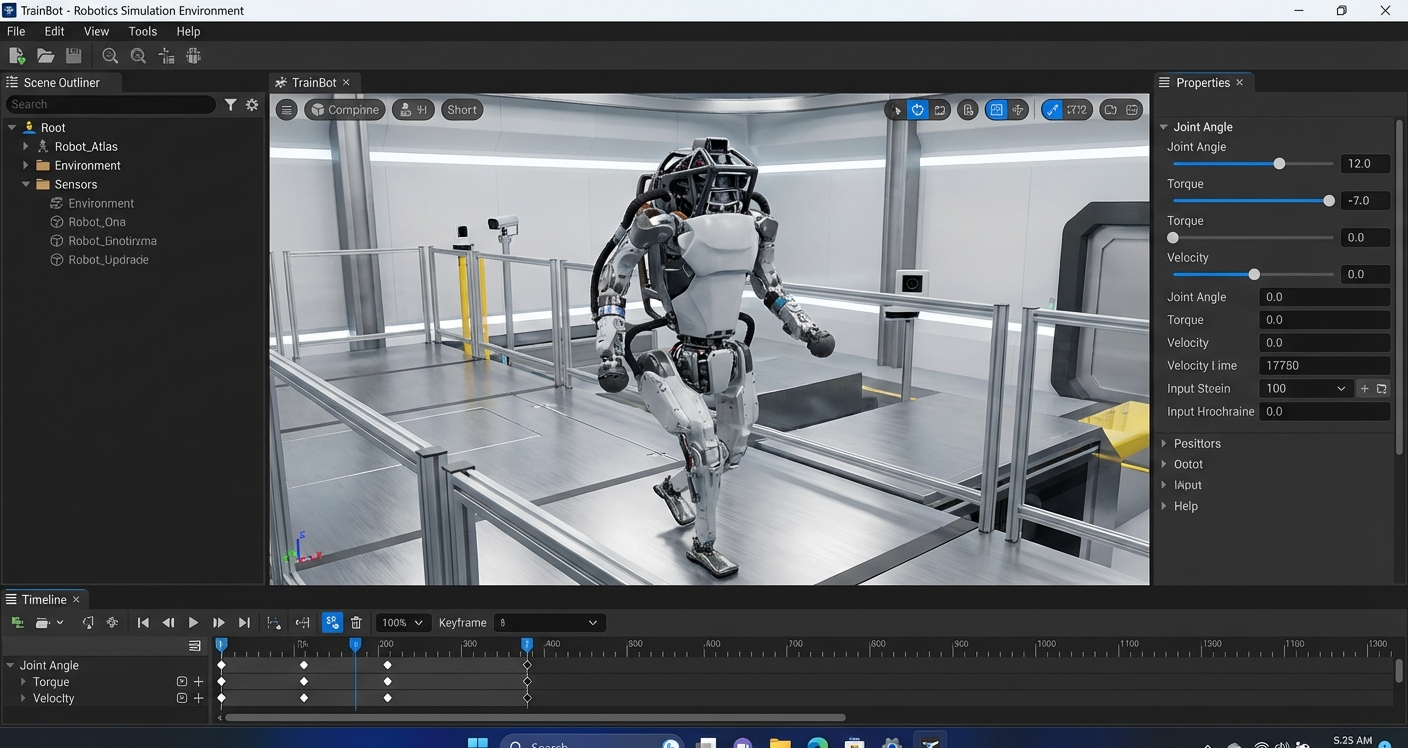This screenshot has width=1422, height=748.
Task: Jump to the first frame in Timeline
Action: (x=143, y=623)
